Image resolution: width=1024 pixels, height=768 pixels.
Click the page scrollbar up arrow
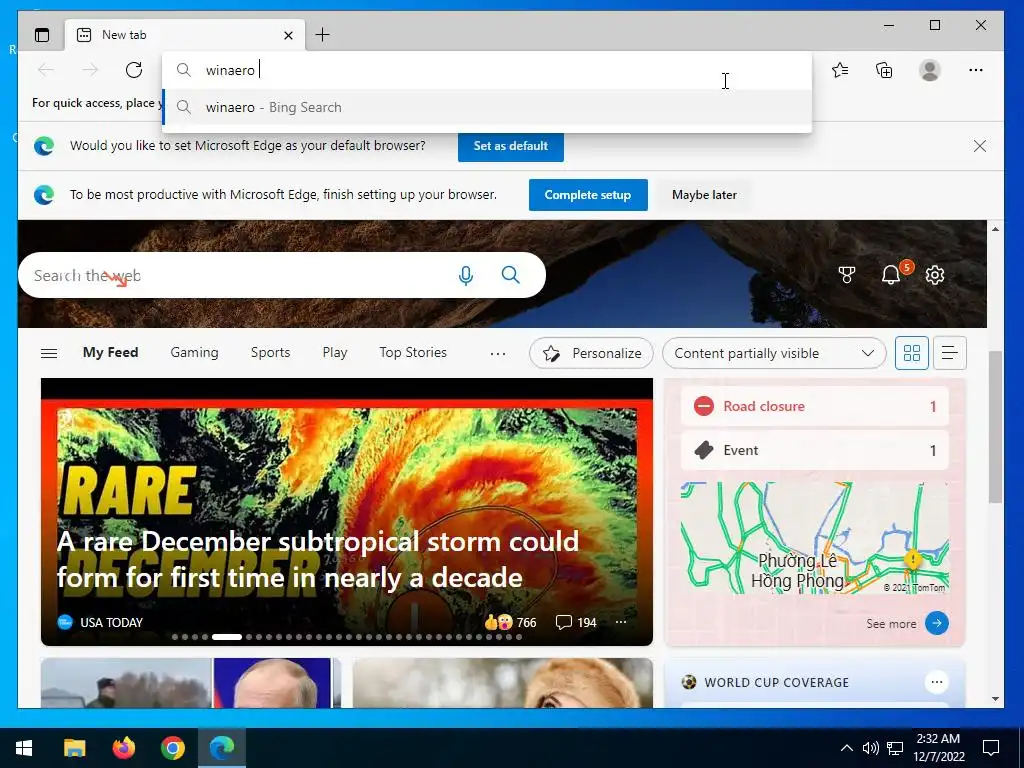(995, 229)
